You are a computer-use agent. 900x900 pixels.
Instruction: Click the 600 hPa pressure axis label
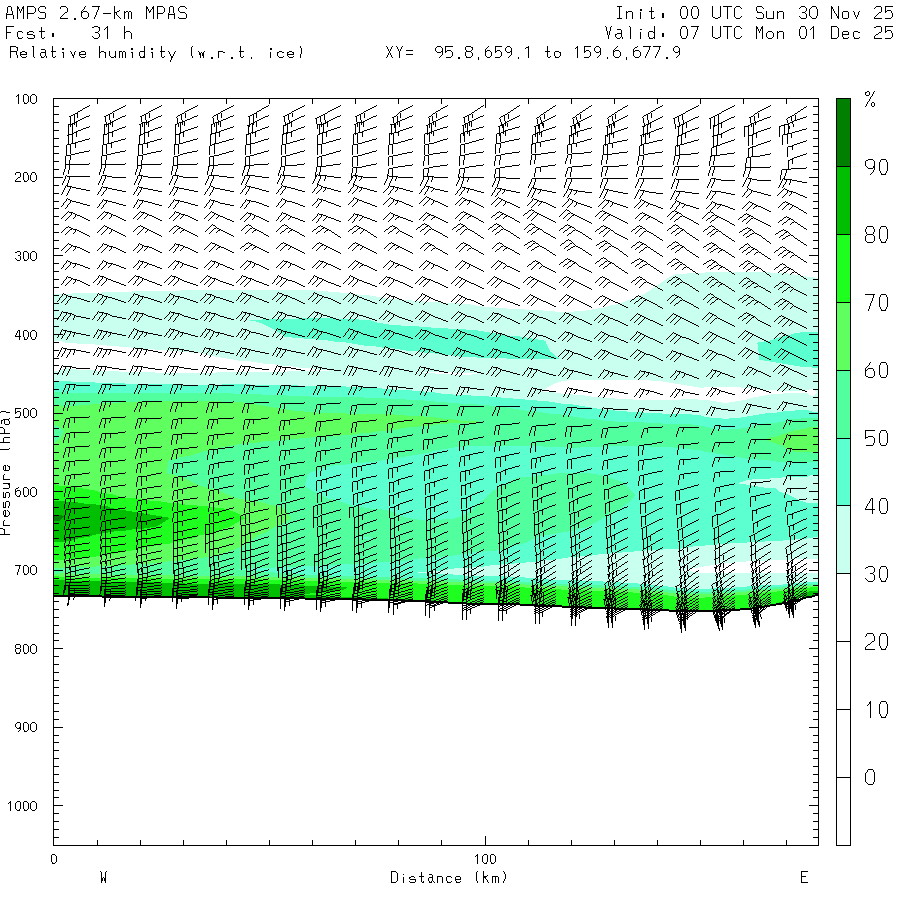click(26, 492)
